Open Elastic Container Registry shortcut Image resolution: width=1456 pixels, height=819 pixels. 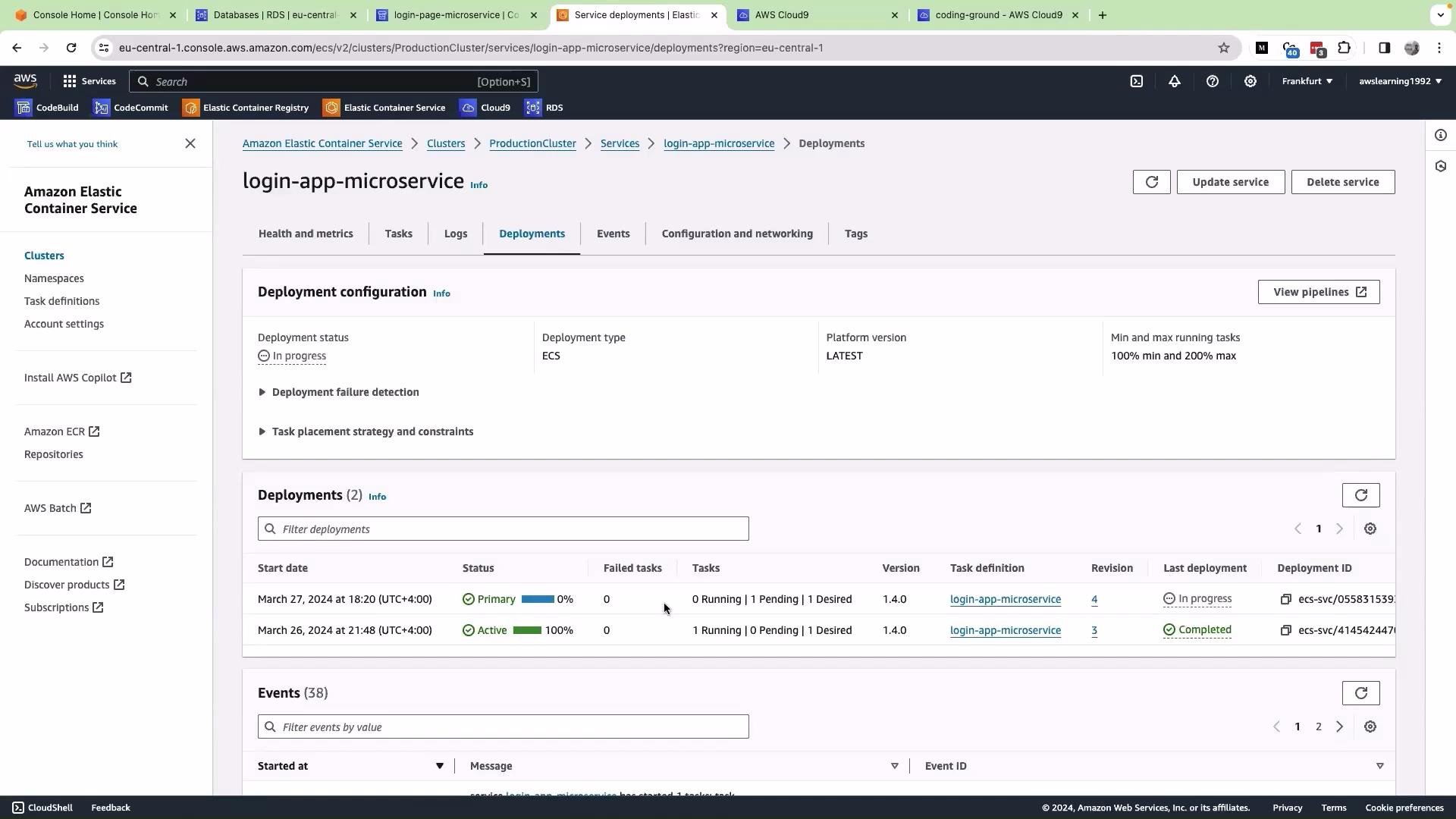tap(246, 108)
